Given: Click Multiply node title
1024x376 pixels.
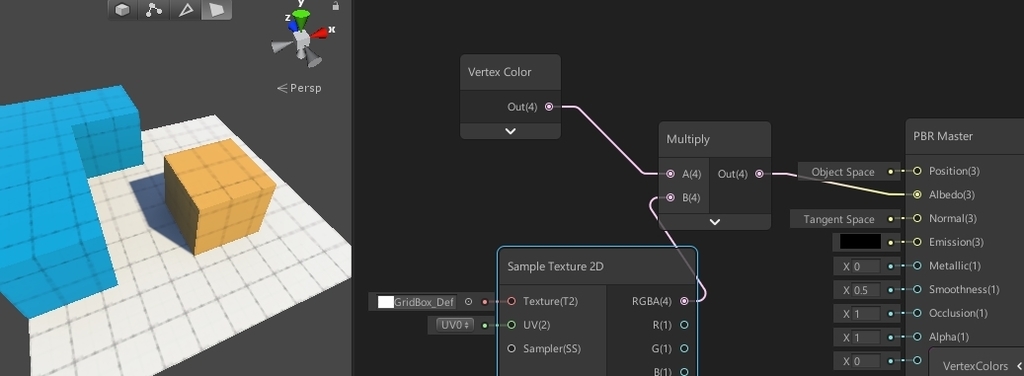Looking at the screenshot, I should 688,139.
